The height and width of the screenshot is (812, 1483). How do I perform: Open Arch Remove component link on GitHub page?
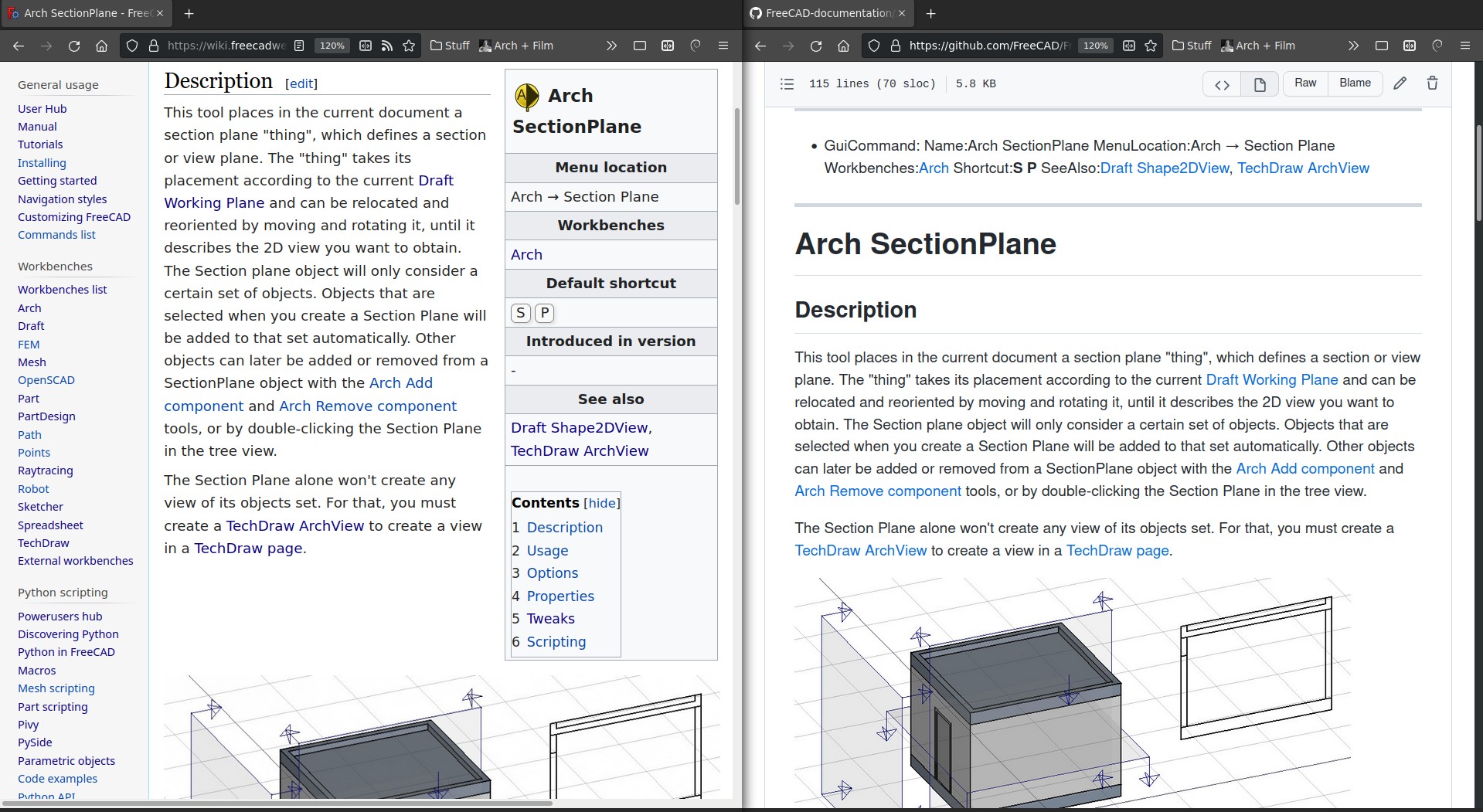(x=878, y=491)
